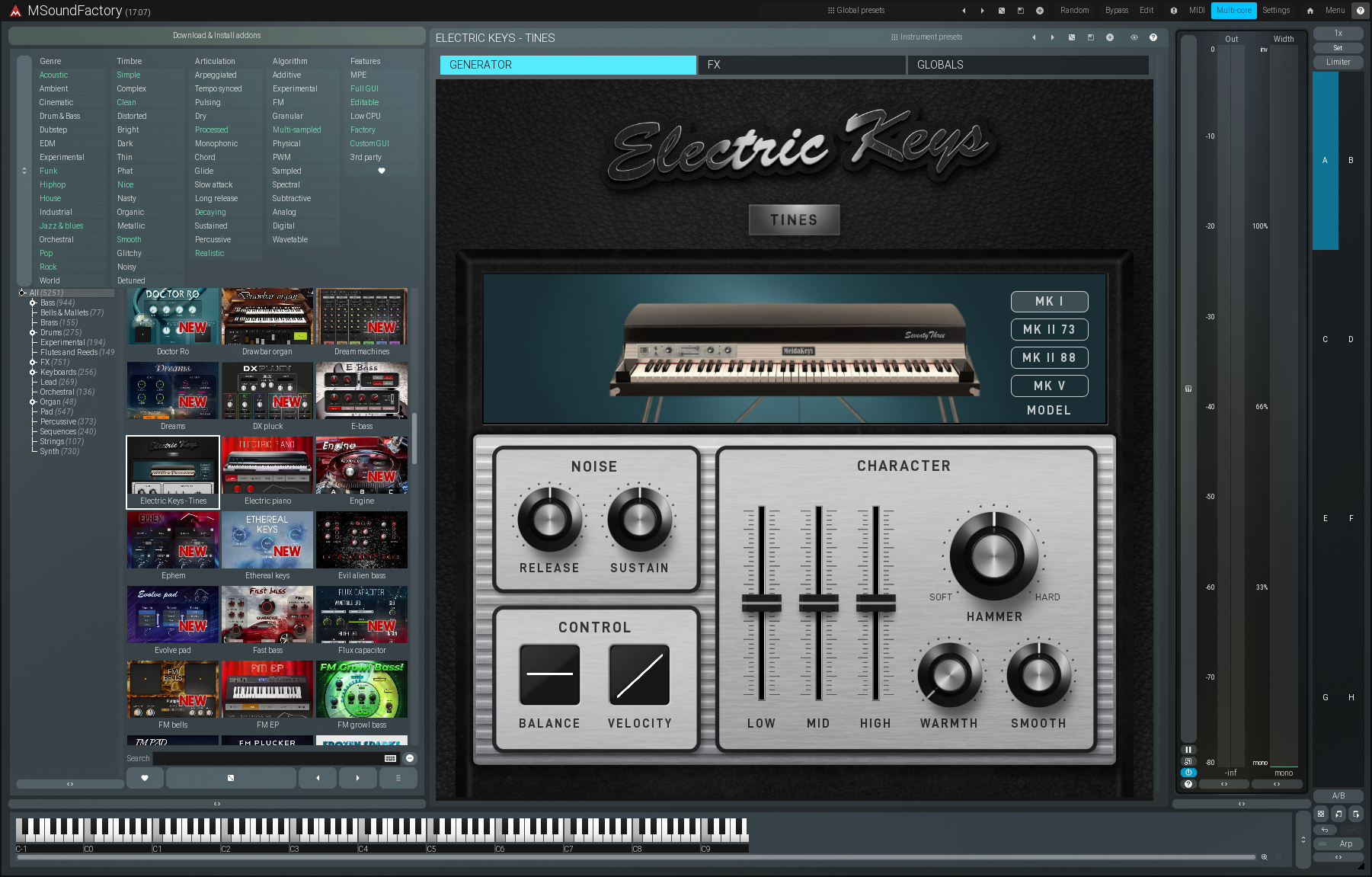Enable Bypass in the top toolbar
Image resolution: width=1372 pixels, height=877 pixels.
coord(1116,10)
